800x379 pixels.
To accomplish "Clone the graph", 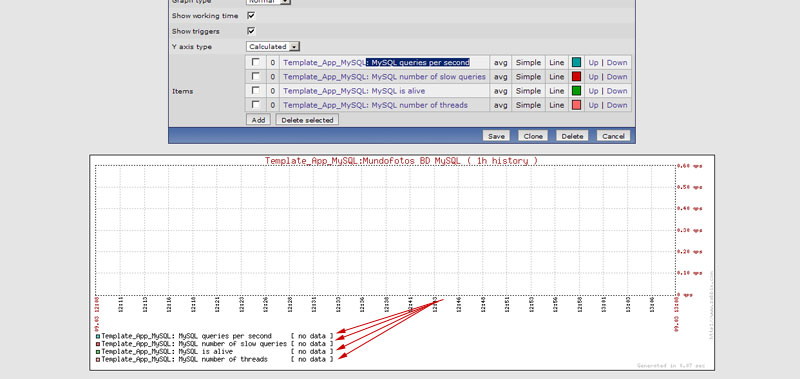I will [533, 136].
